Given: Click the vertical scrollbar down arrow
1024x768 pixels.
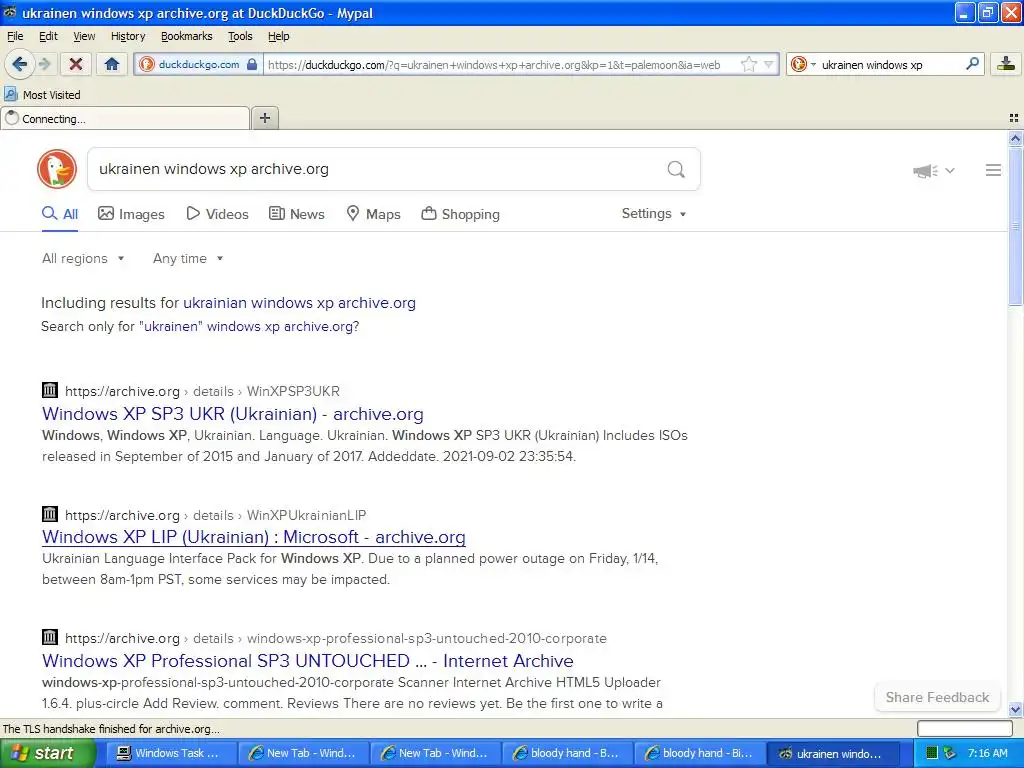Looking at the screenshot, I should (1015, 709).
